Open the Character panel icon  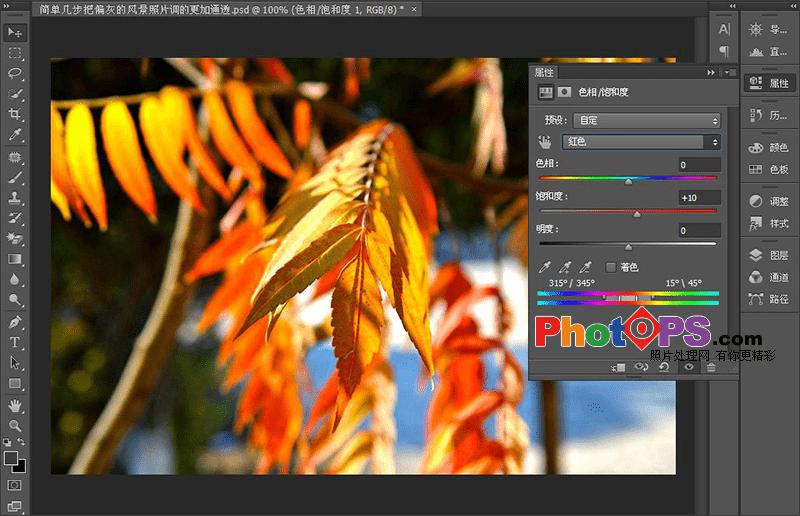click(x=724, y=29)
